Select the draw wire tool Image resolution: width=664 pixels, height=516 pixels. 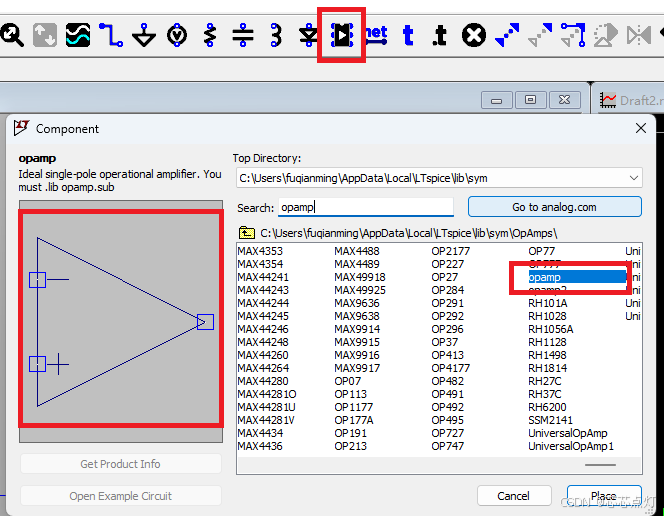pos(111,35)
